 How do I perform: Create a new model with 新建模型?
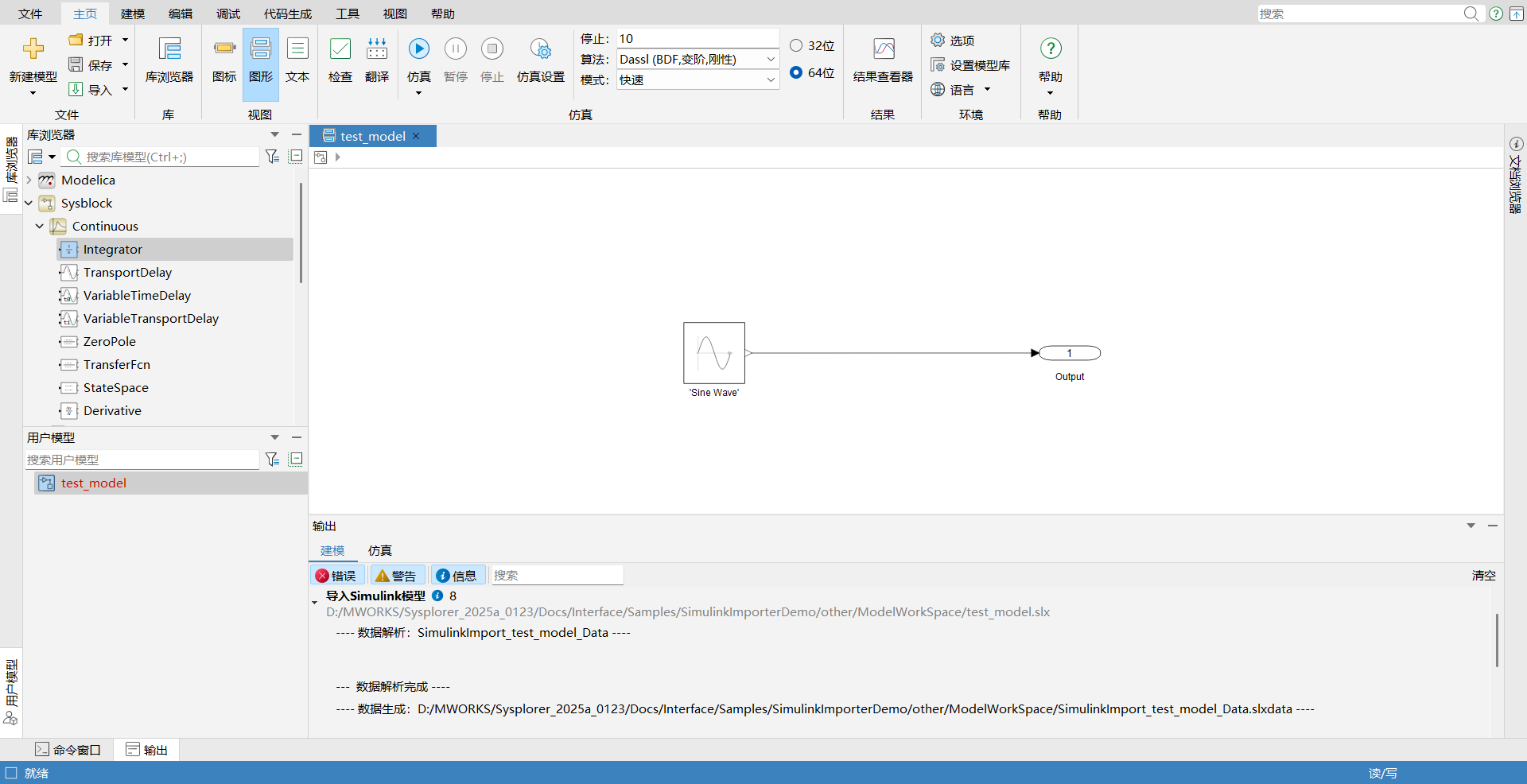(33, 64)
